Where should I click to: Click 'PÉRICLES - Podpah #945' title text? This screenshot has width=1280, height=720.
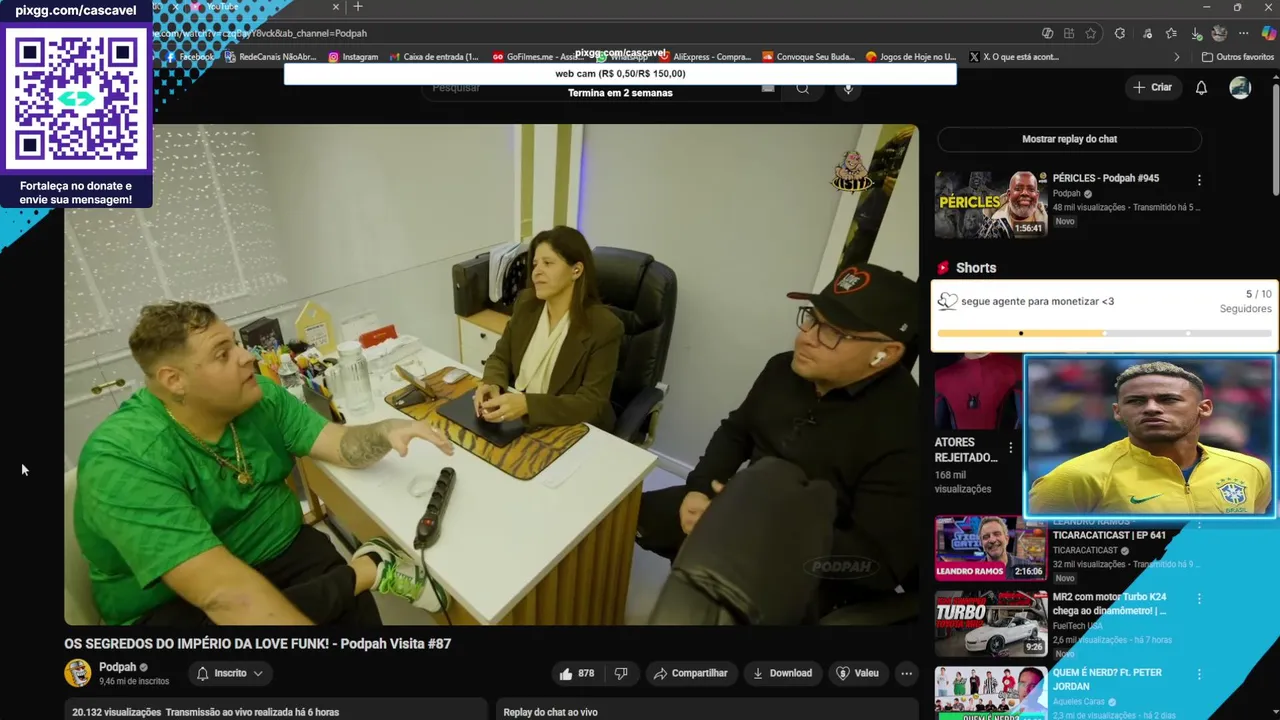(x=1105, y=178)
